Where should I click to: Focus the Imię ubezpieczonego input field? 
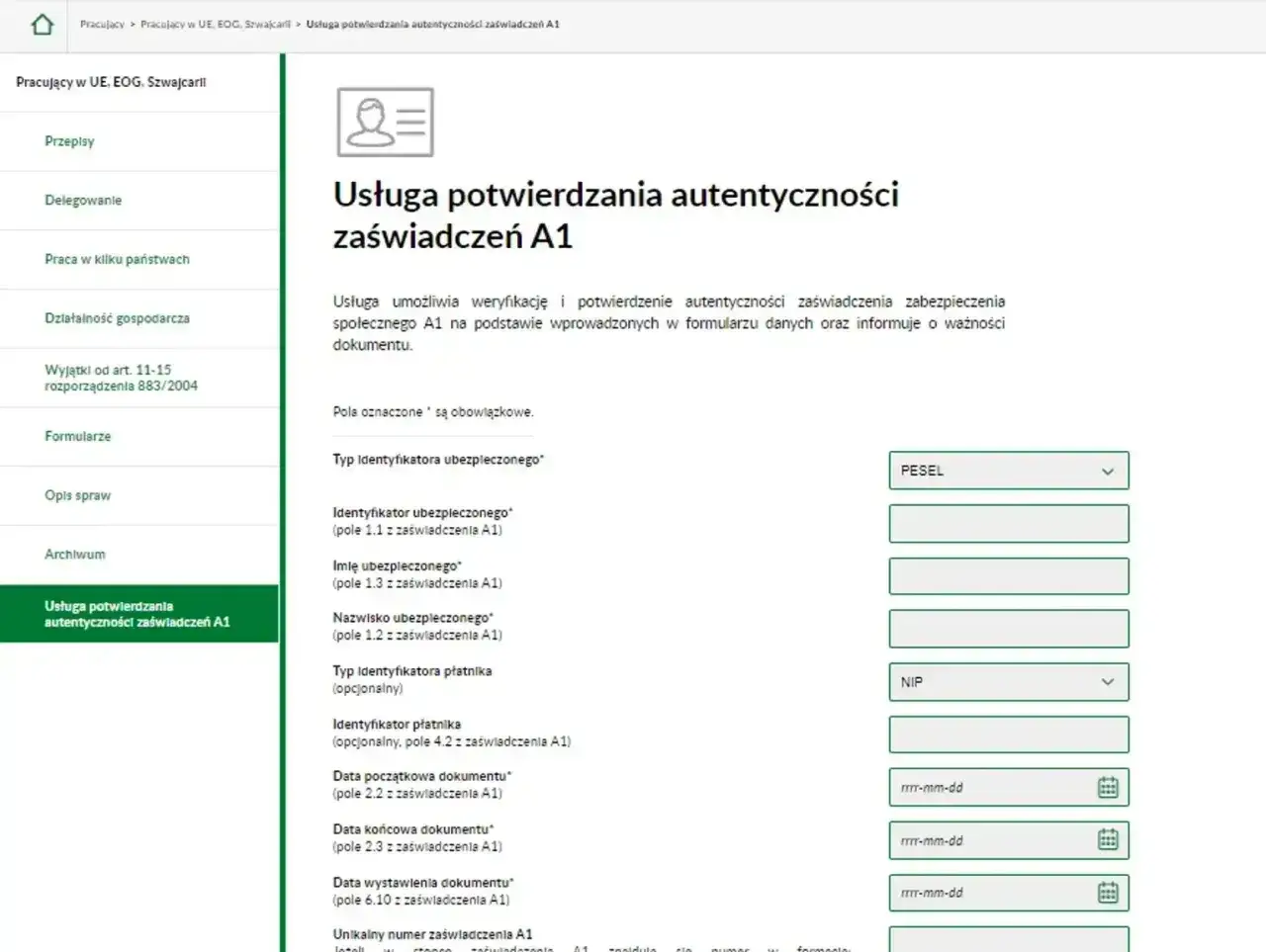(x=1009, y=576)
